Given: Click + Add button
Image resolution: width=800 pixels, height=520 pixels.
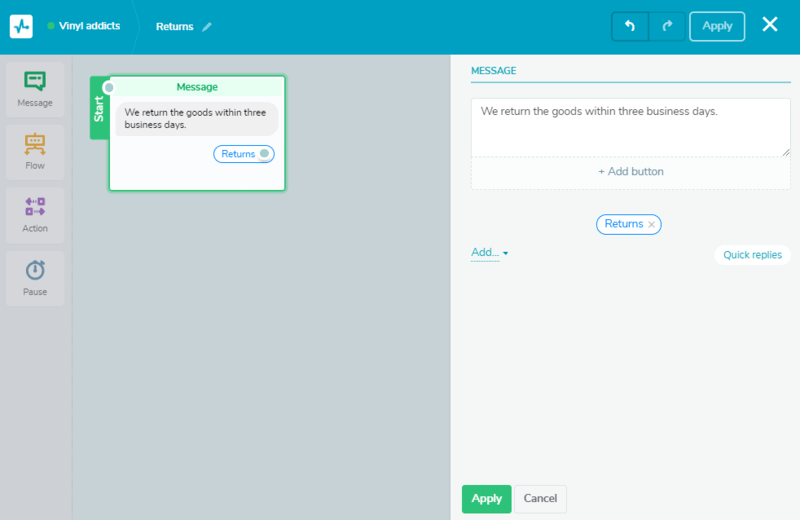Looking at the screenshot, I should [x=631, y=172].
